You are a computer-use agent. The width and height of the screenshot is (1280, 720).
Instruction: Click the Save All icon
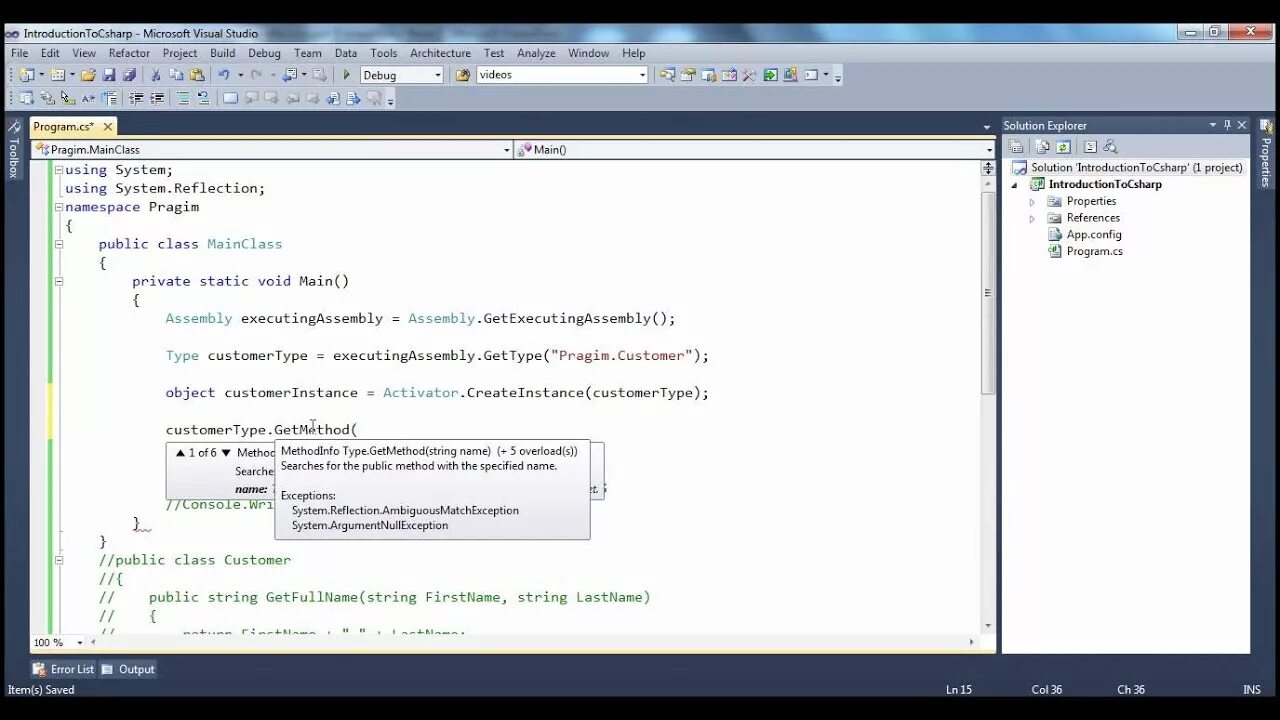pos(130,75)
